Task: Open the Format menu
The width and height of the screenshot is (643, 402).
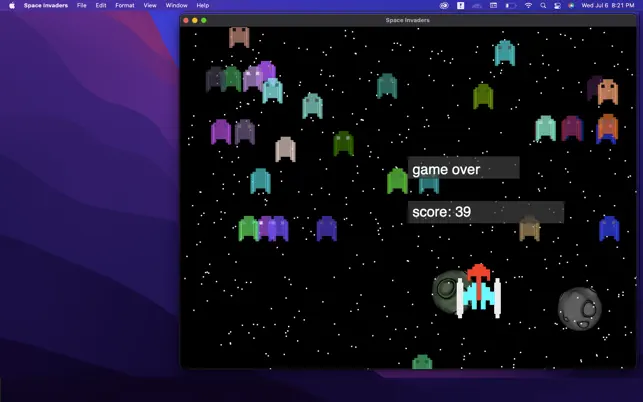Action: click(x=125, y=5)
